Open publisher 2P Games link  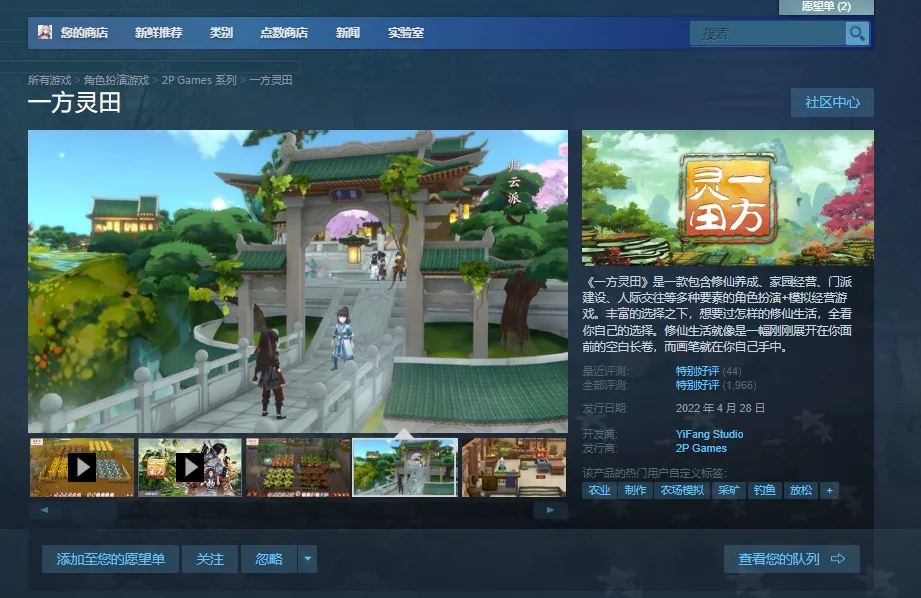(701, 448)
